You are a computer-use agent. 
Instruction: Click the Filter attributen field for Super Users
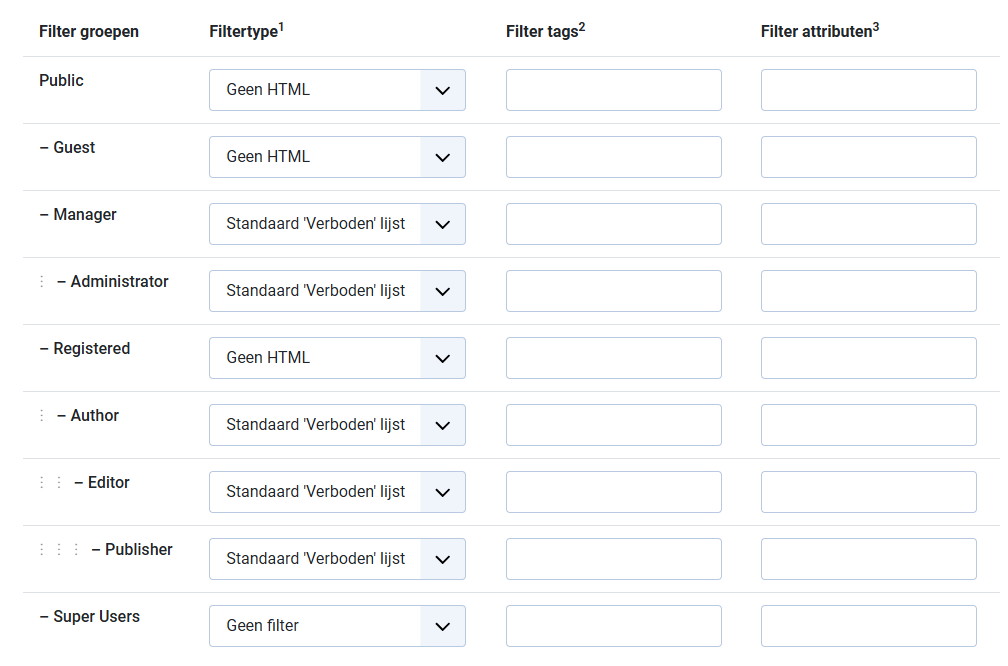point(868,626)
